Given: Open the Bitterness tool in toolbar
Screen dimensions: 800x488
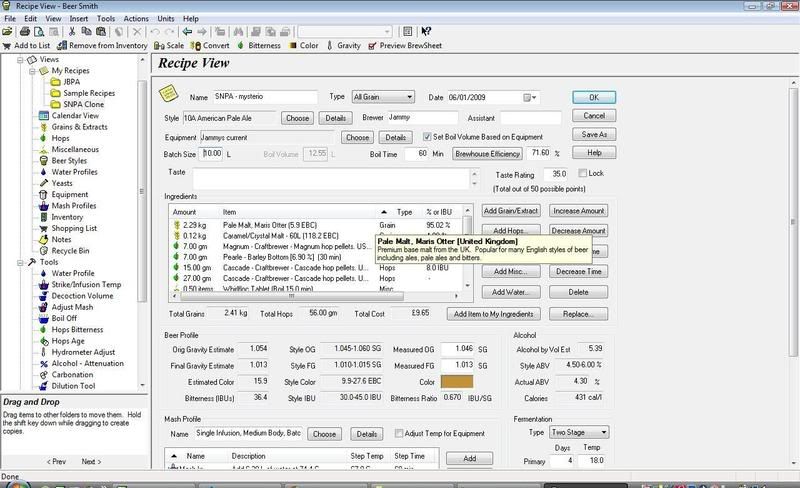Looking at the screenshot, I should coord(259,45).
